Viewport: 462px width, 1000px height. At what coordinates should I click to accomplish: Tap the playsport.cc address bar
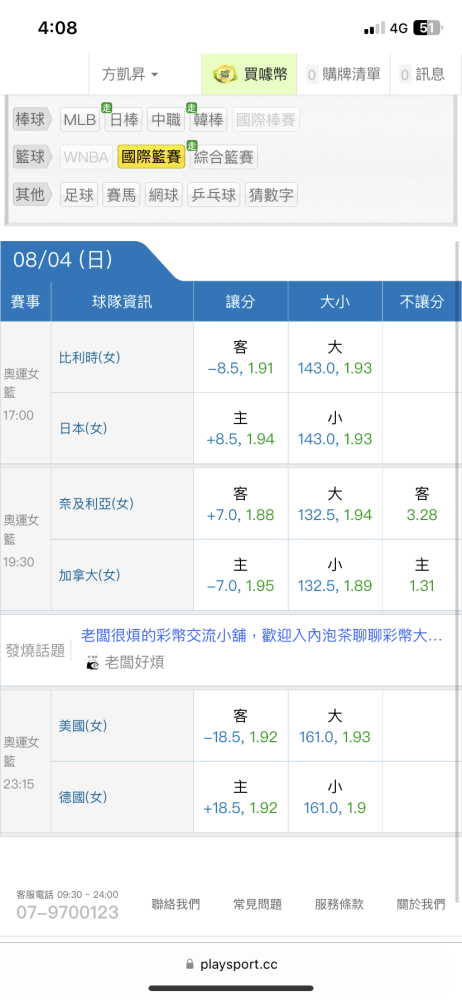pyautogui.click(x=231, y=964)
